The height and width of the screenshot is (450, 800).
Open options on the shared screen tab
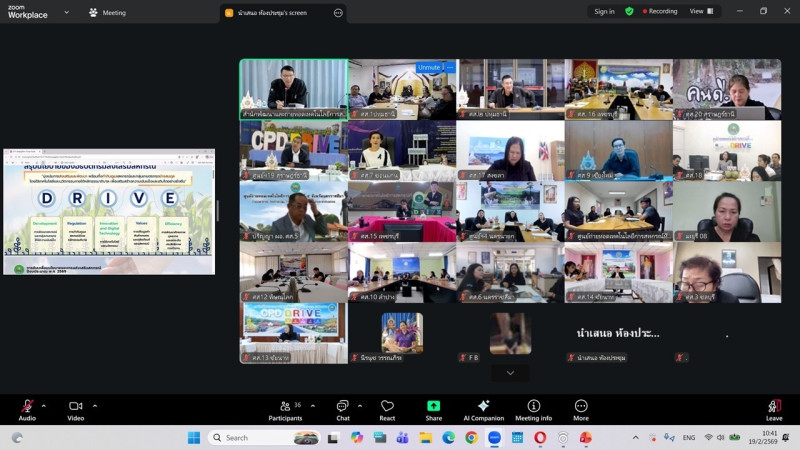(338, 13)
